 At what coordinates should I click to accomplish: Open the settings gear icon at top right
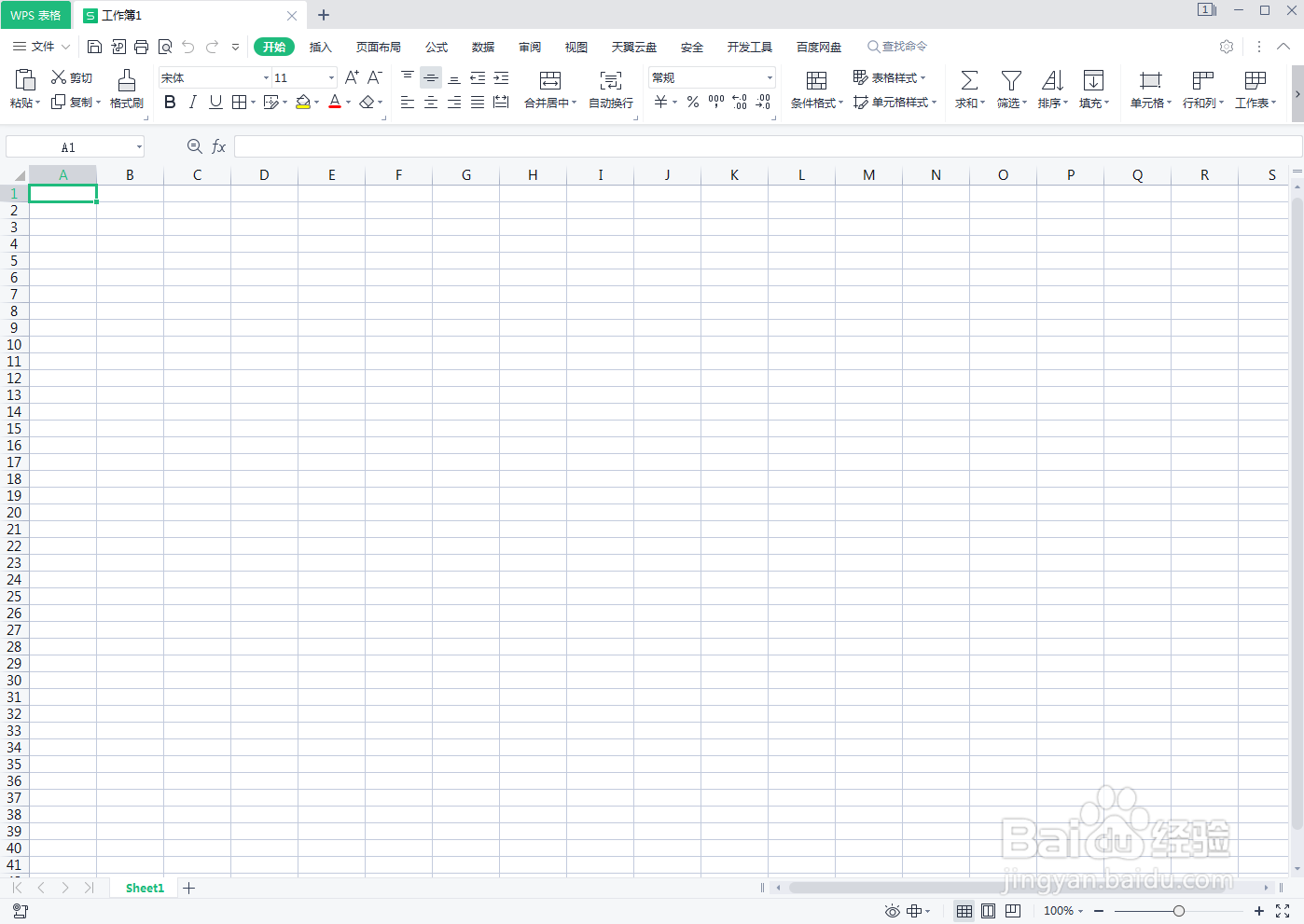1227,47
